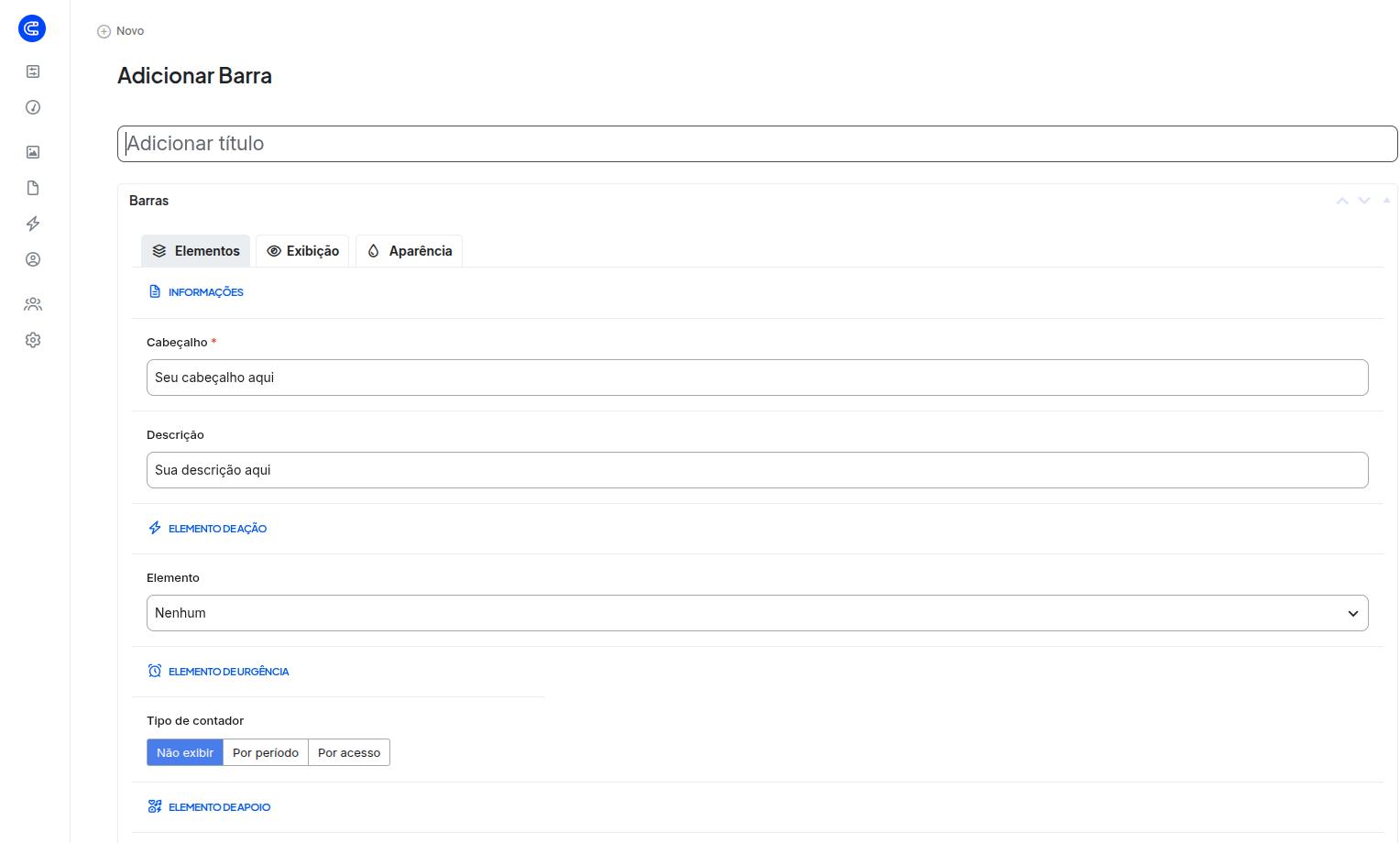1400x843 pixels.
Task: Open the users group icon in sidebar
Action: pos(33,304)
